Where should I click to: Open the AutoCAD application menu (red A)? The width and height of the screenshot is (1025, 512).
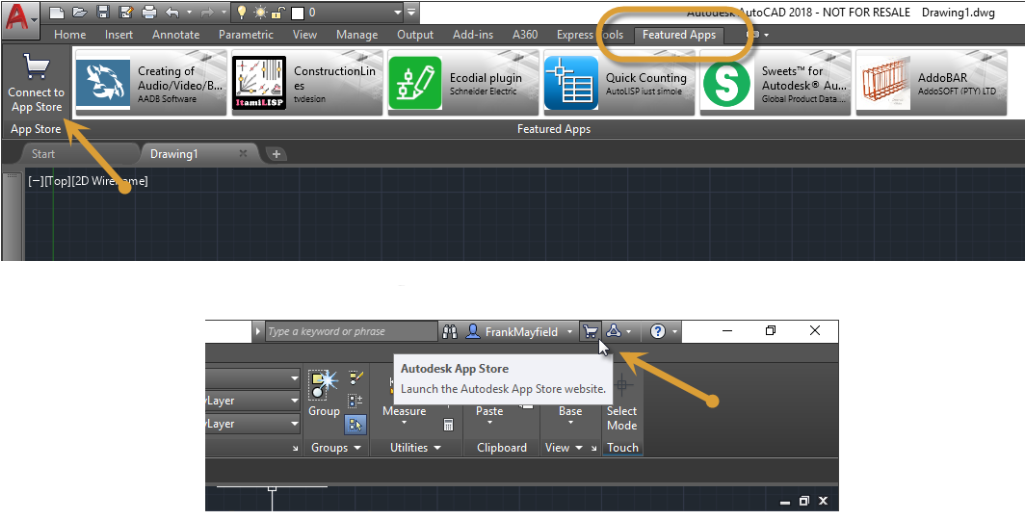tap(19, 19)
